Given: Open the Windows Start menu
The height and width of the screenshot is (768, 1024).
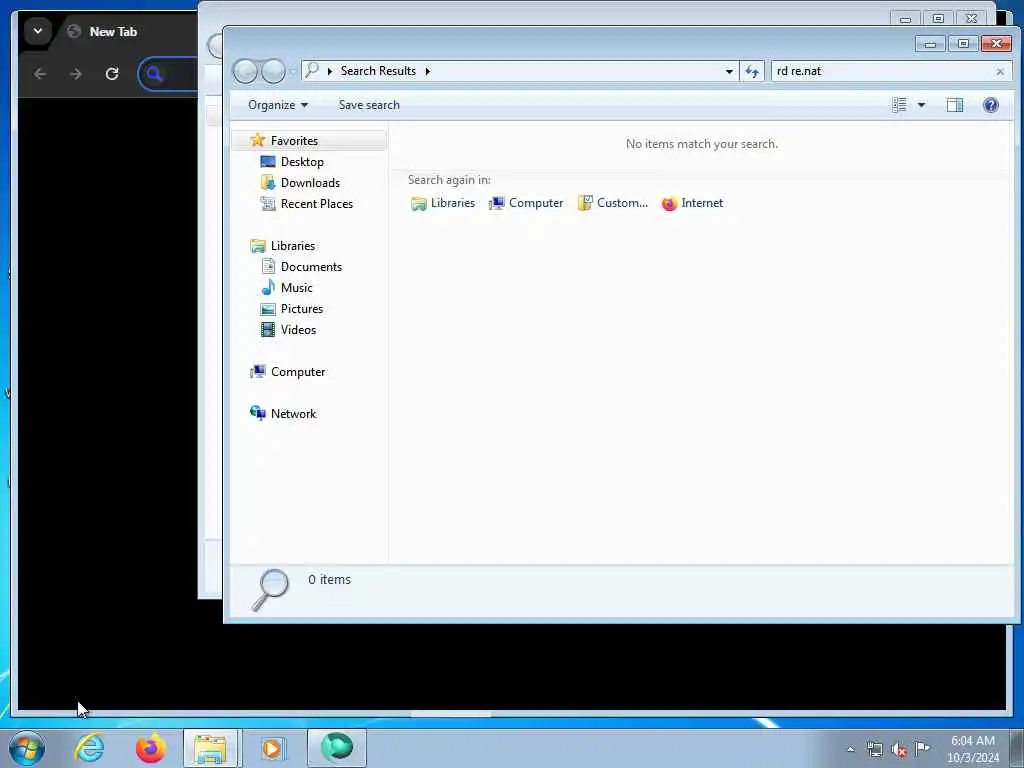Looking at the screenshot, I should (x=27, y=748).
